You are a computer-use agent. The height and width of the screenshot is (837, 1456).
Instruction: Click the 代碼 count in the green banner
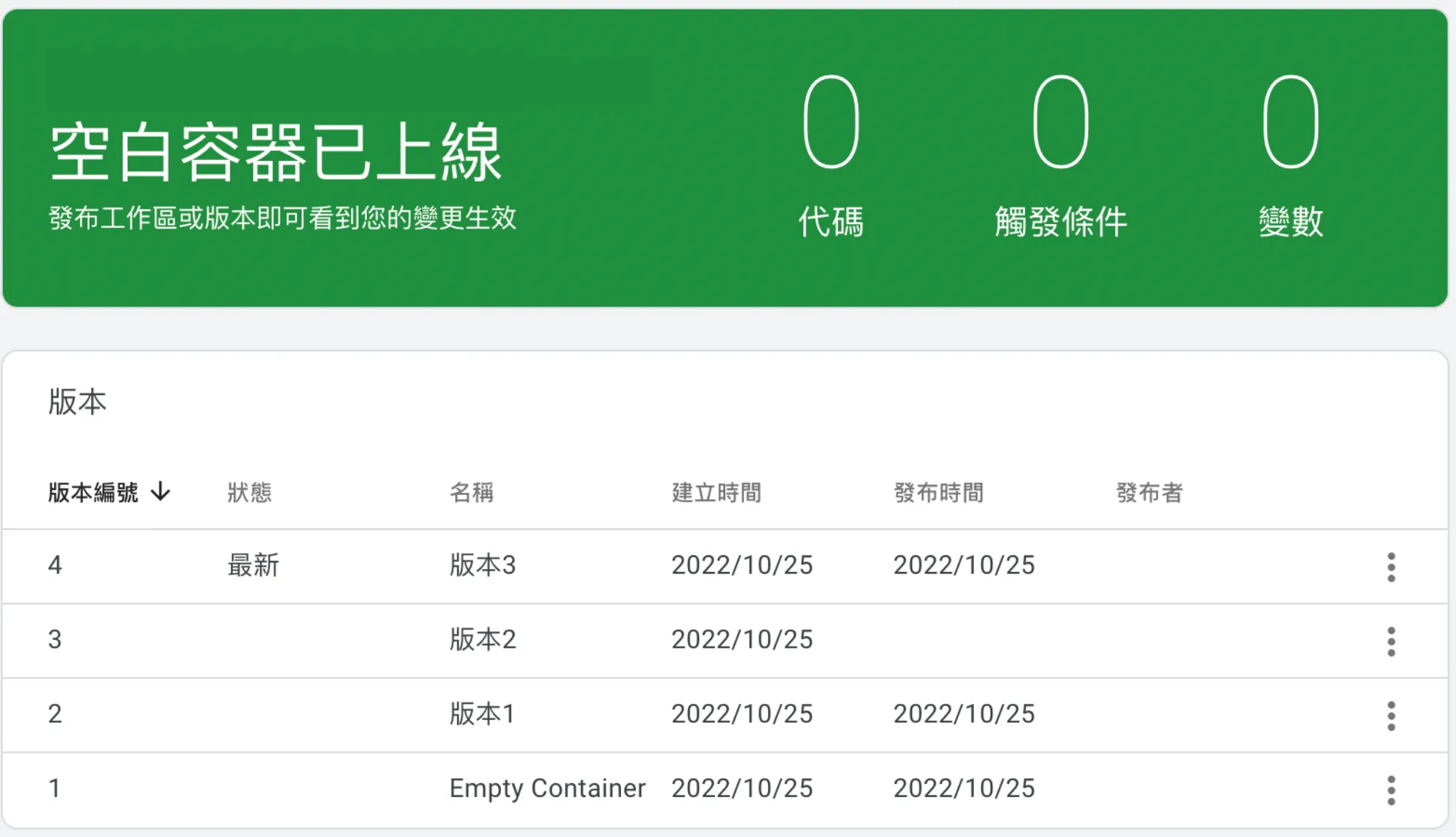point(831,122)
